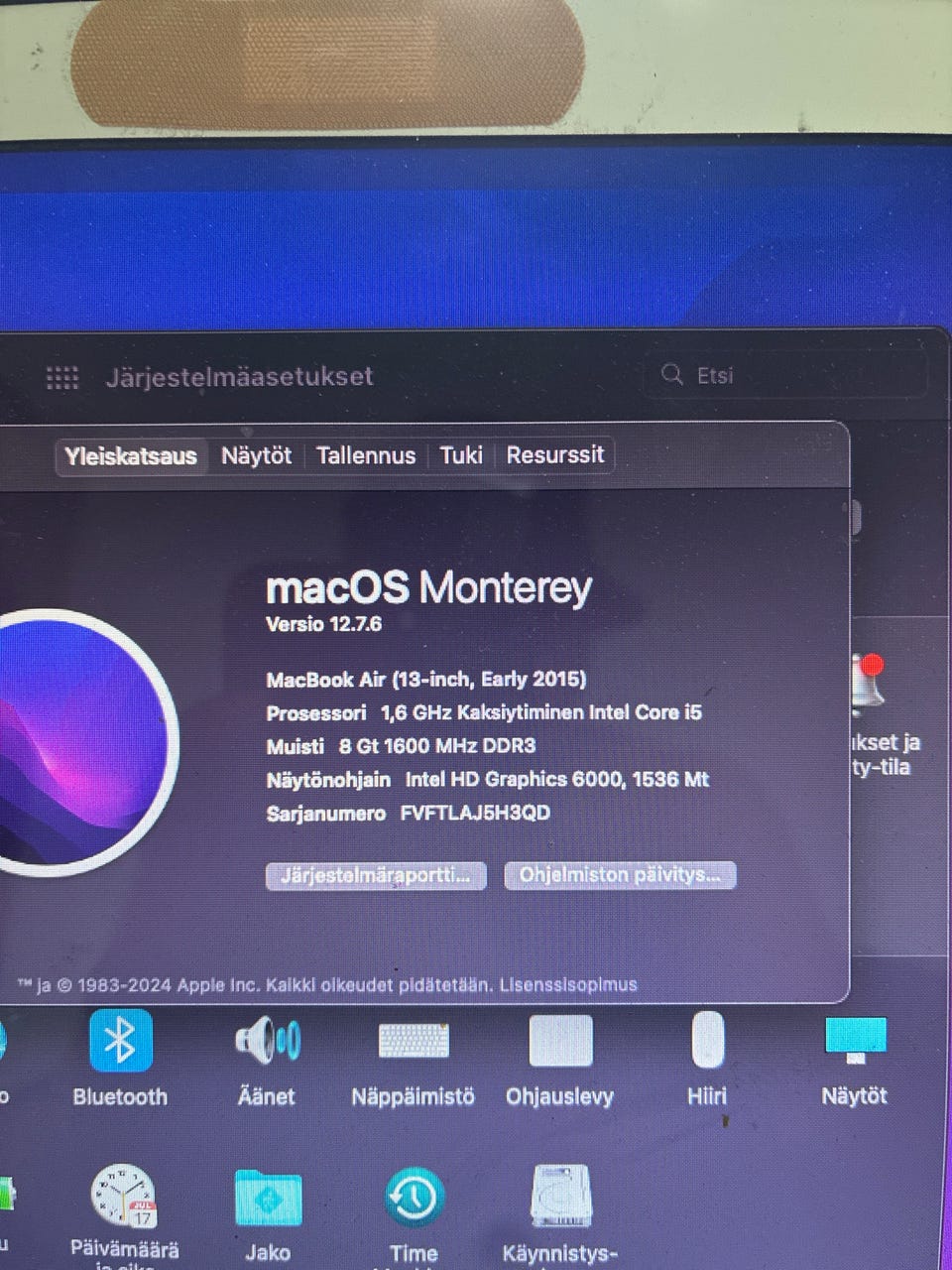The height and width of the screenshot is (1270, 952).
Task: Open the Hiiri mouse settings
Action: tap(707, 1040)
